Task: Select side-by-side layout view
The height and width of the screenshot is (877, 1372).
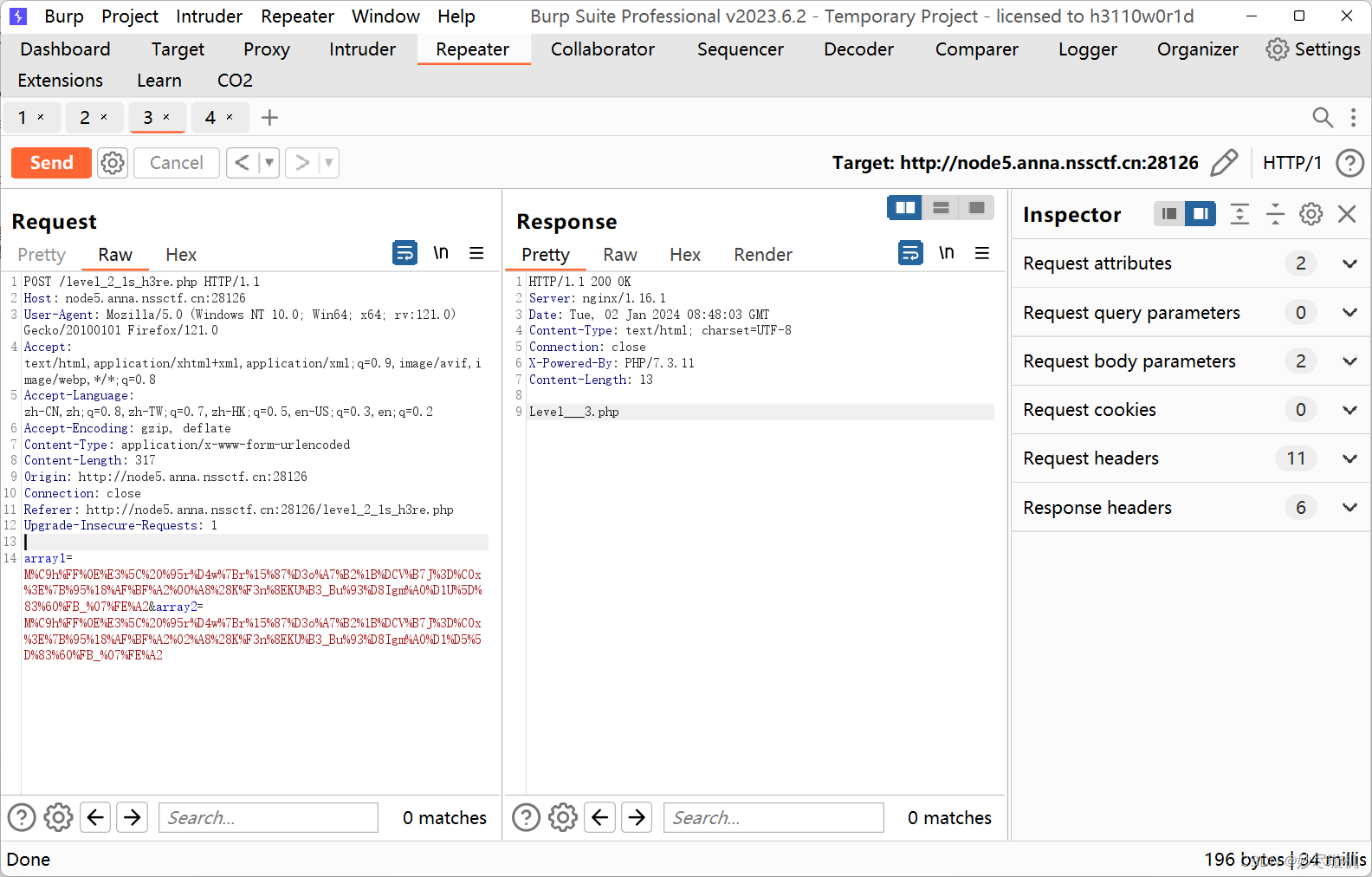Action: [x=905, y=208]
